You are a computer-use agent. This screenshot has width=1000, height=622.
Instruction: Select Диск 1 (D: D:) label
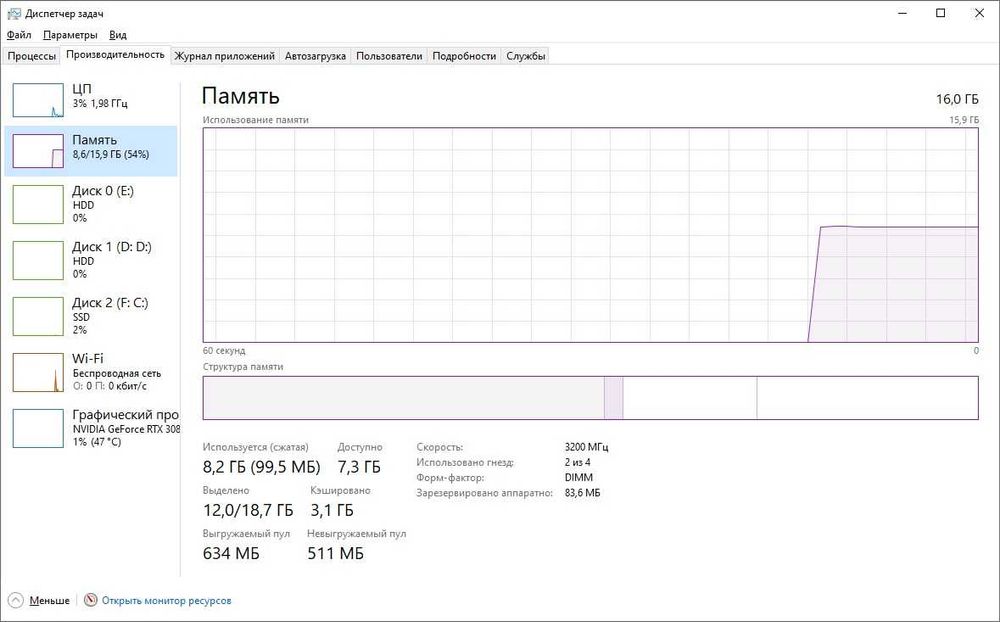[x=112, y=247]
